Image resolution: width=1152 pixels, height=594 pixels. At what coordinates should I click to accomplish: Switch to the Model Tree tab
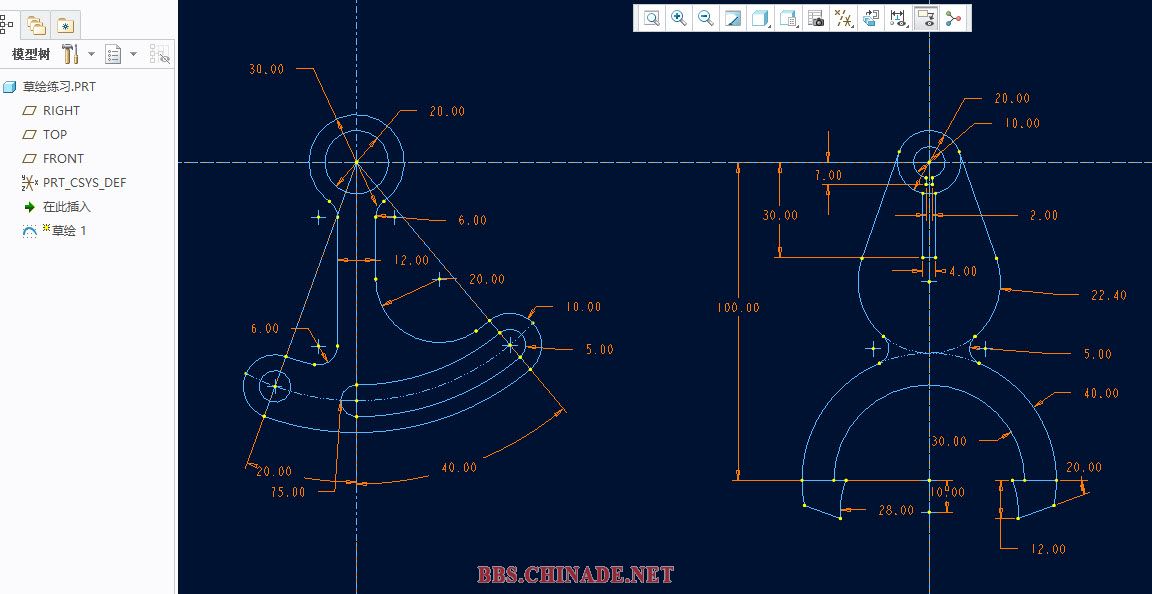click(7, 26)
